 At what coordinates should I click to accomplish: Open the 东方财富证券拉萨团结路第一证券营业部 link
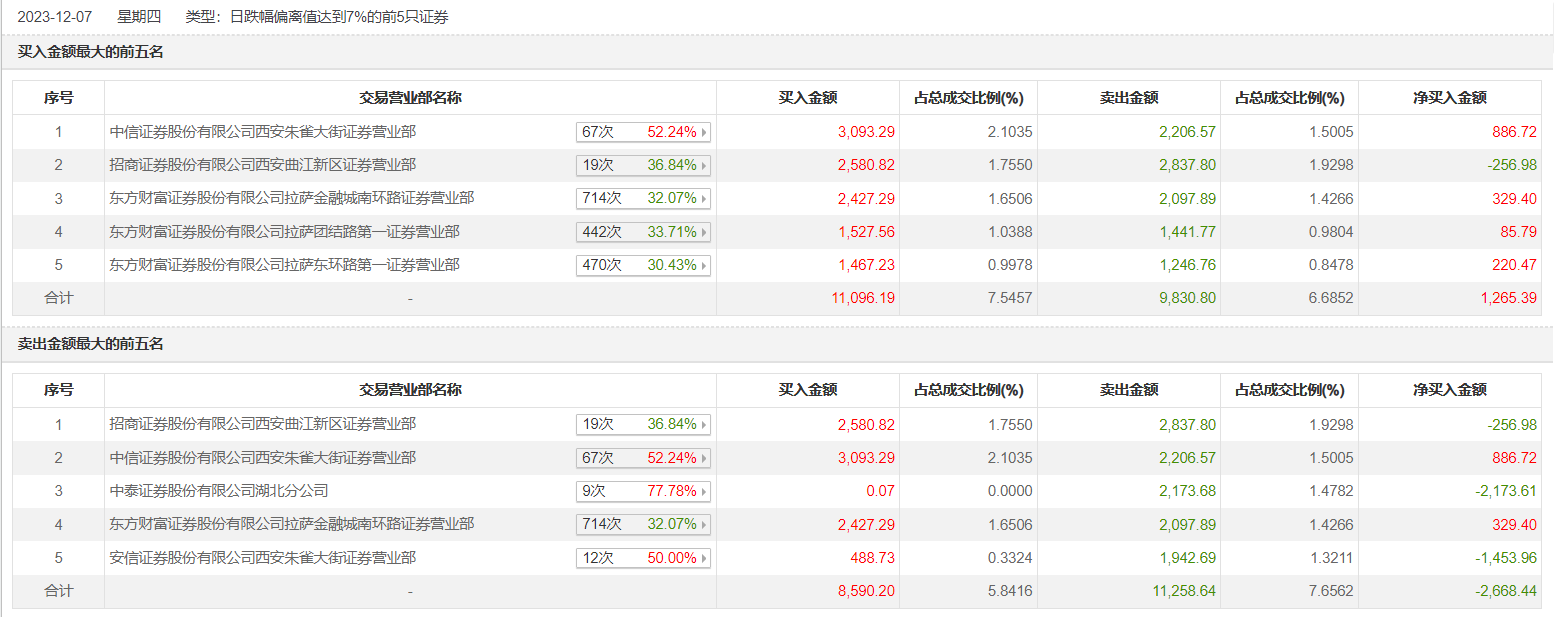[284, 232]
